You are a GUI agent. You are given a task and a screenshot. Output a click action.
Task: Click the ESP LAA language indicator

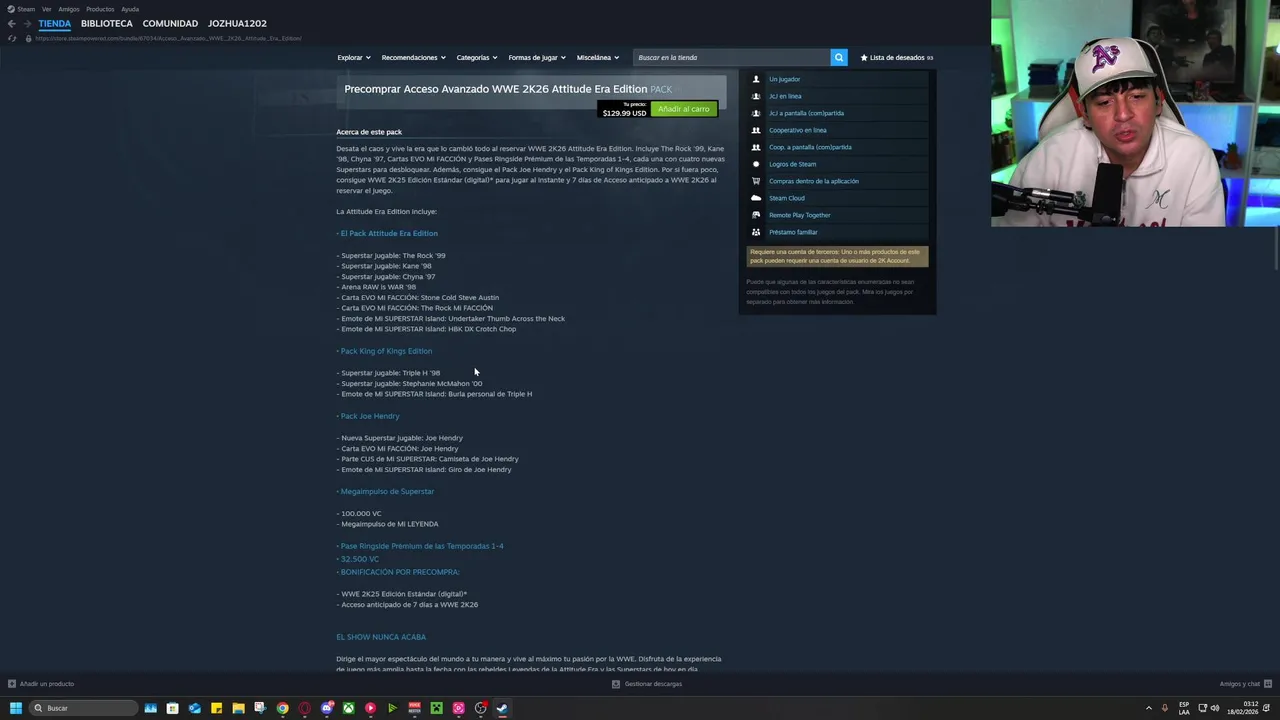[x=1184, y=708]
